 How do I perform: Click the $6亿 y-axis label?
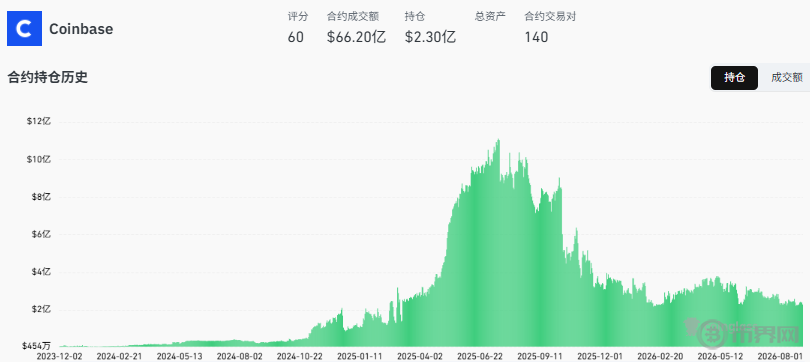click(41, 234)
